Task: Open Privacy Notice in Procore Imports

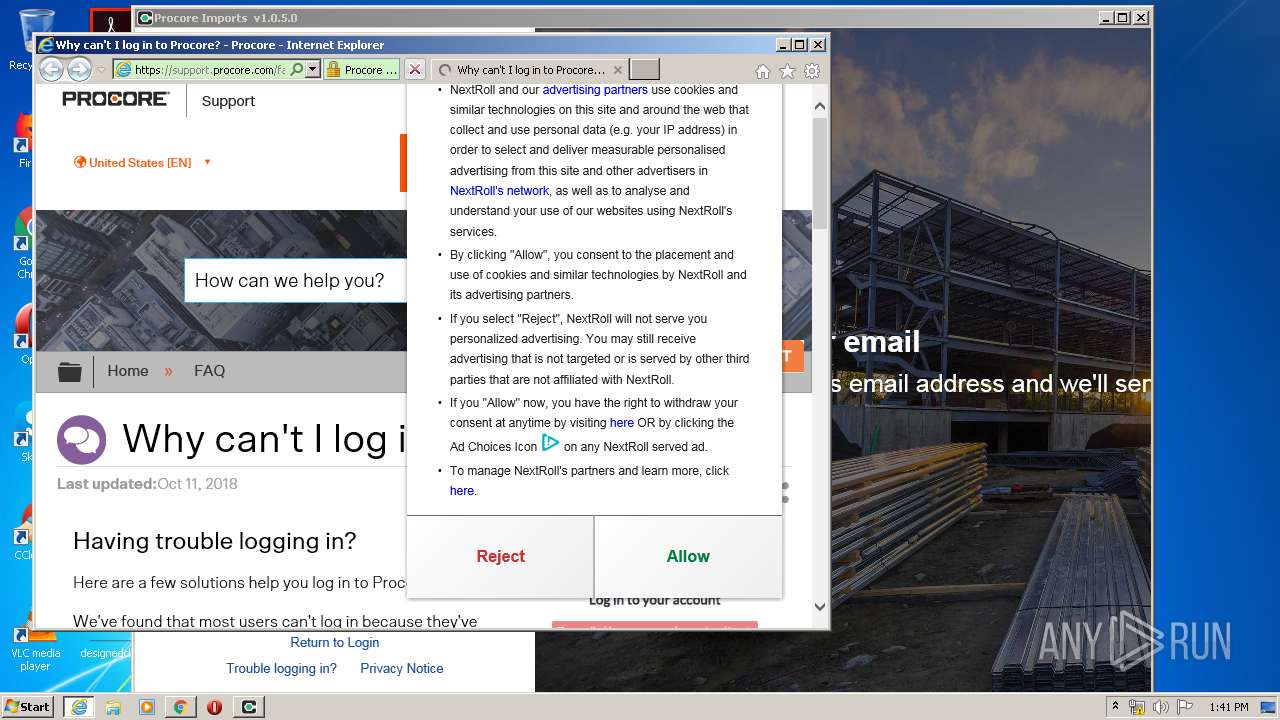Action: (x=402, y=669)
